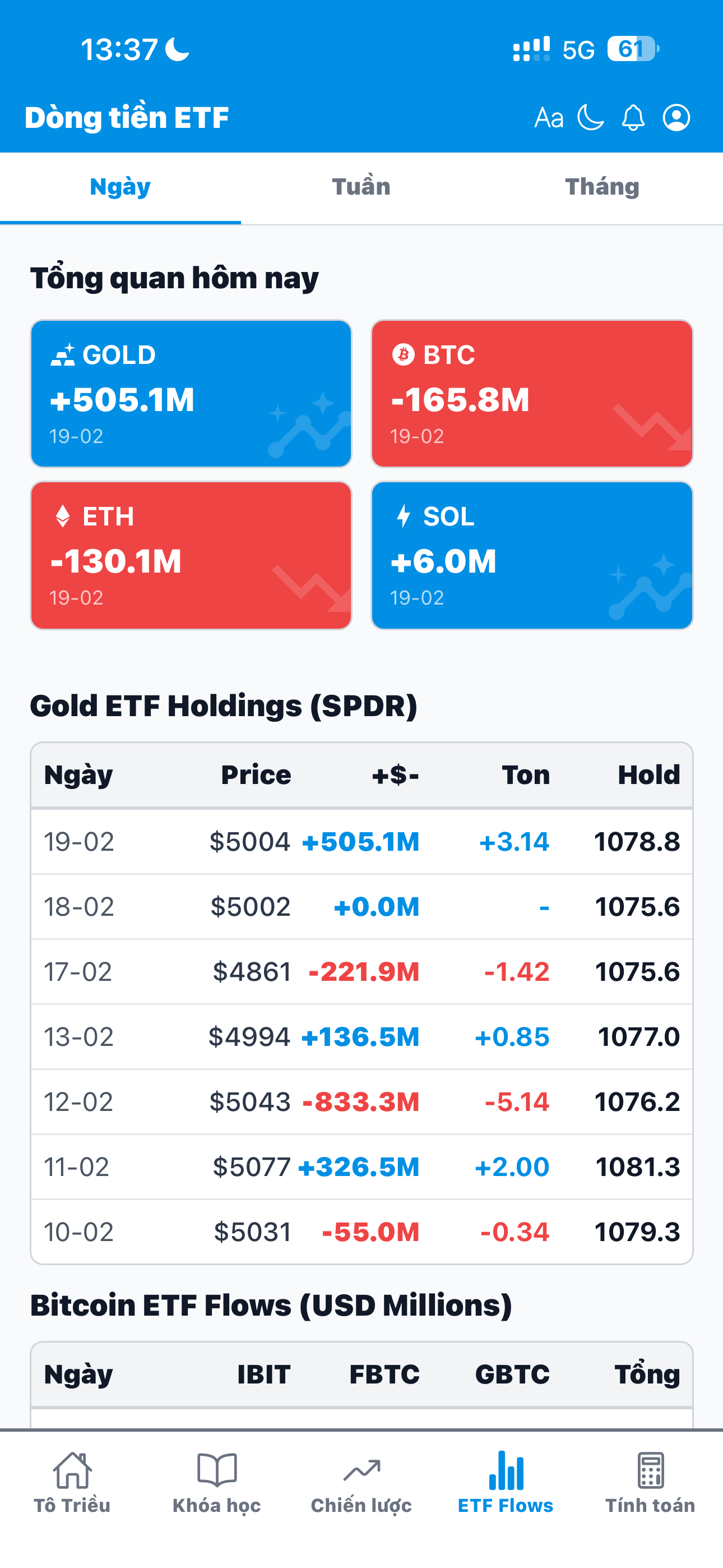Open the user profile icon
The width and height of the screenshot is (723, 1568).
tap(676, 117)
